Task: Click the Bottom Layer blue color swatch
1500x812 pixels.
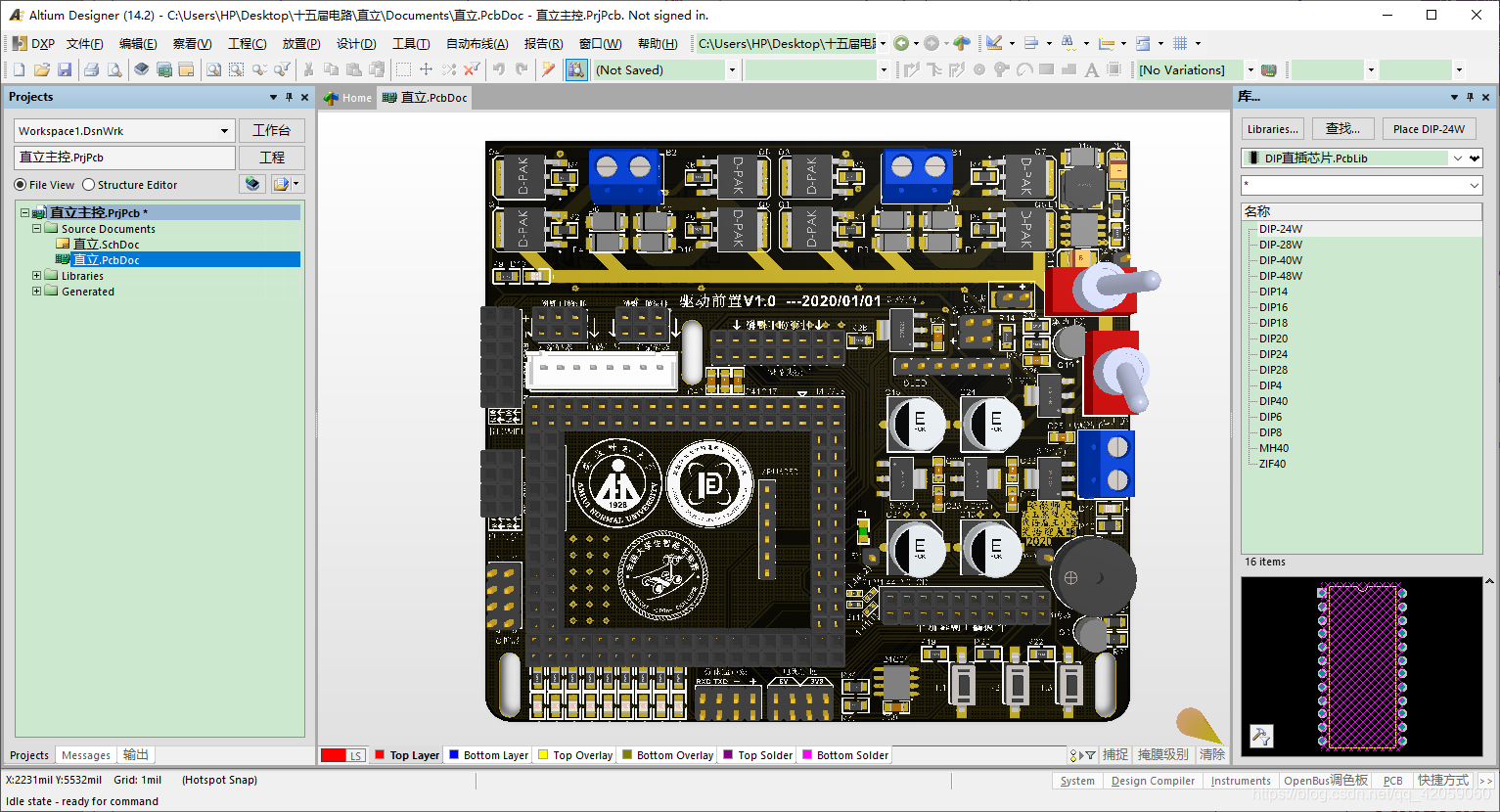Action: 454,755
